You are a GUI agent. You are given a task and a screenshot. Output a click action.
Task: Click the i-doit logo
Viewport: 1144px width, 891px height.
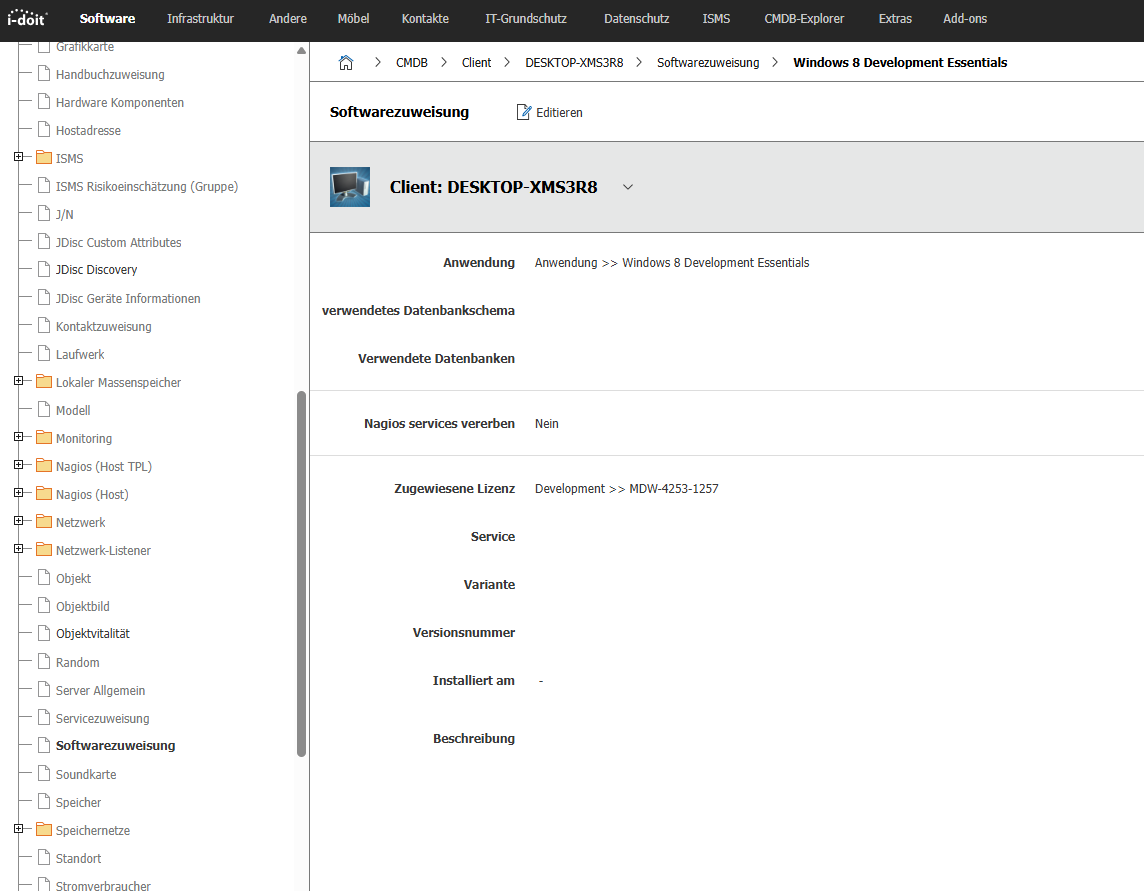(28, 19)
